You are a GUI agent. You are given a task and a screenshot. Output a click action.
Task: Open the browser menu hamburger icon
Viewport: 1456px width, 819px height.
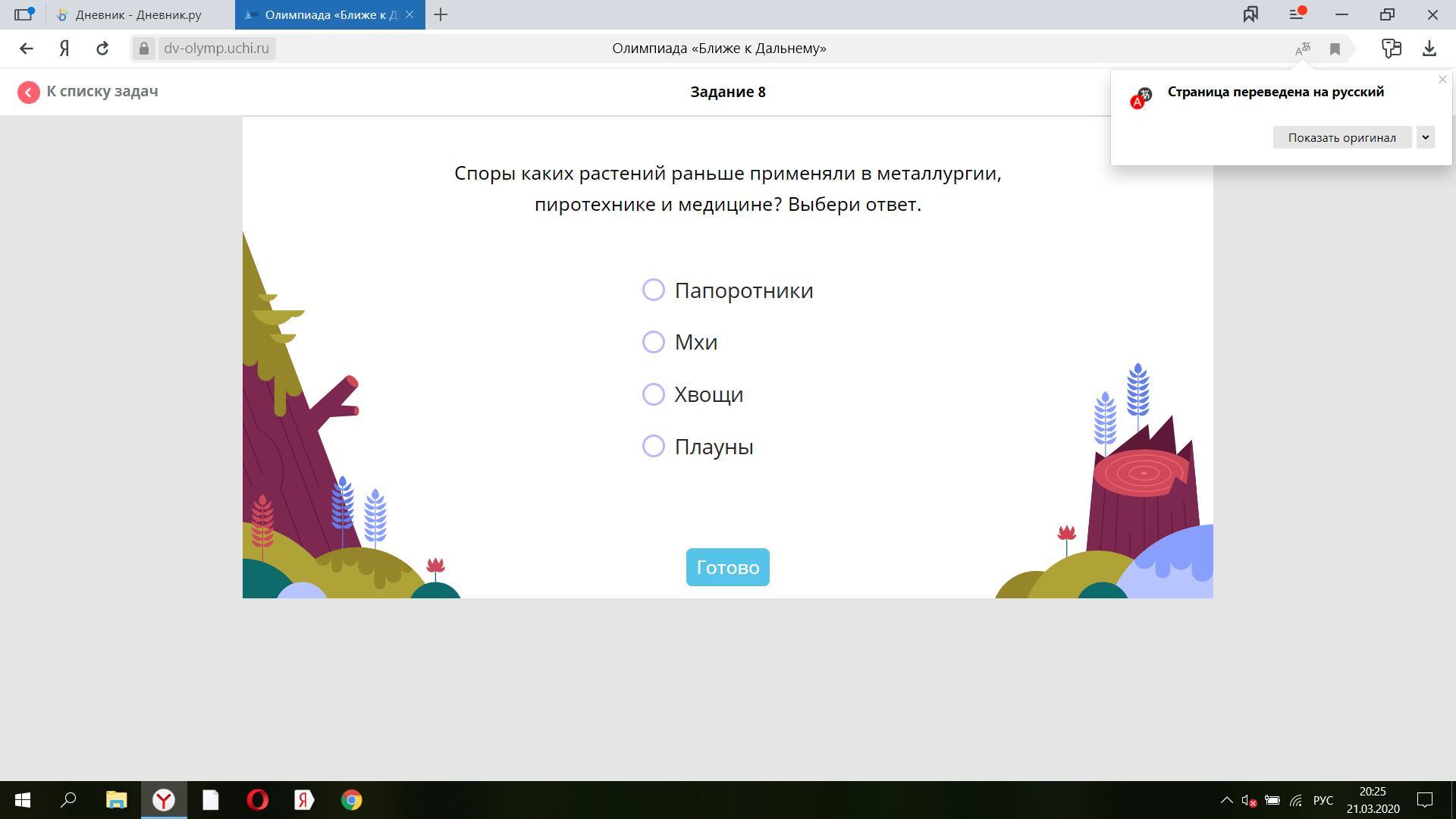tap(1296, 14)
